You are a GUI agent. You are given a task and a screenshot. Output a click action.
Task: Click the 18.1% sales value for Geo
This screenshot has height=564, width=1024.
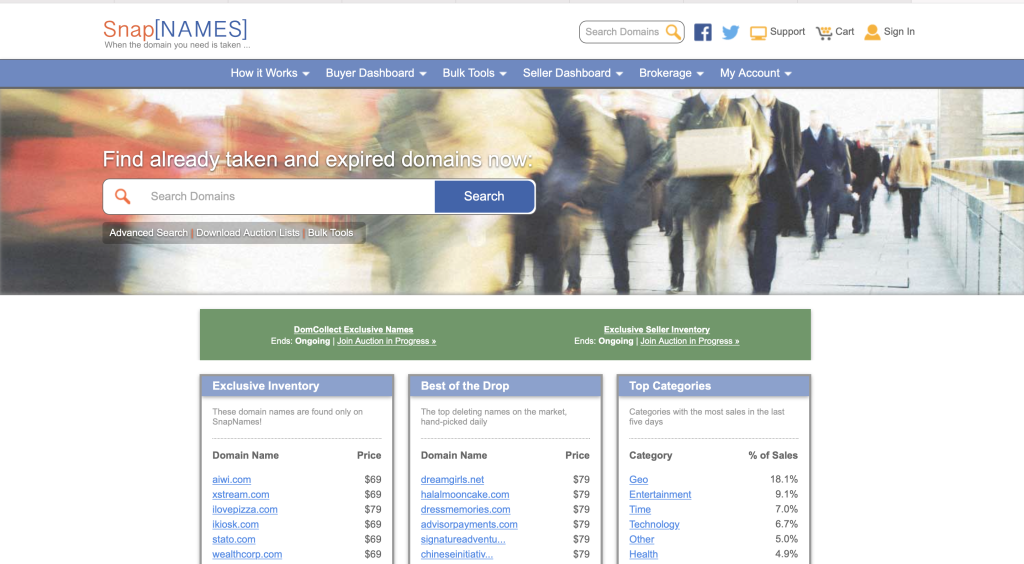(784, 479)
